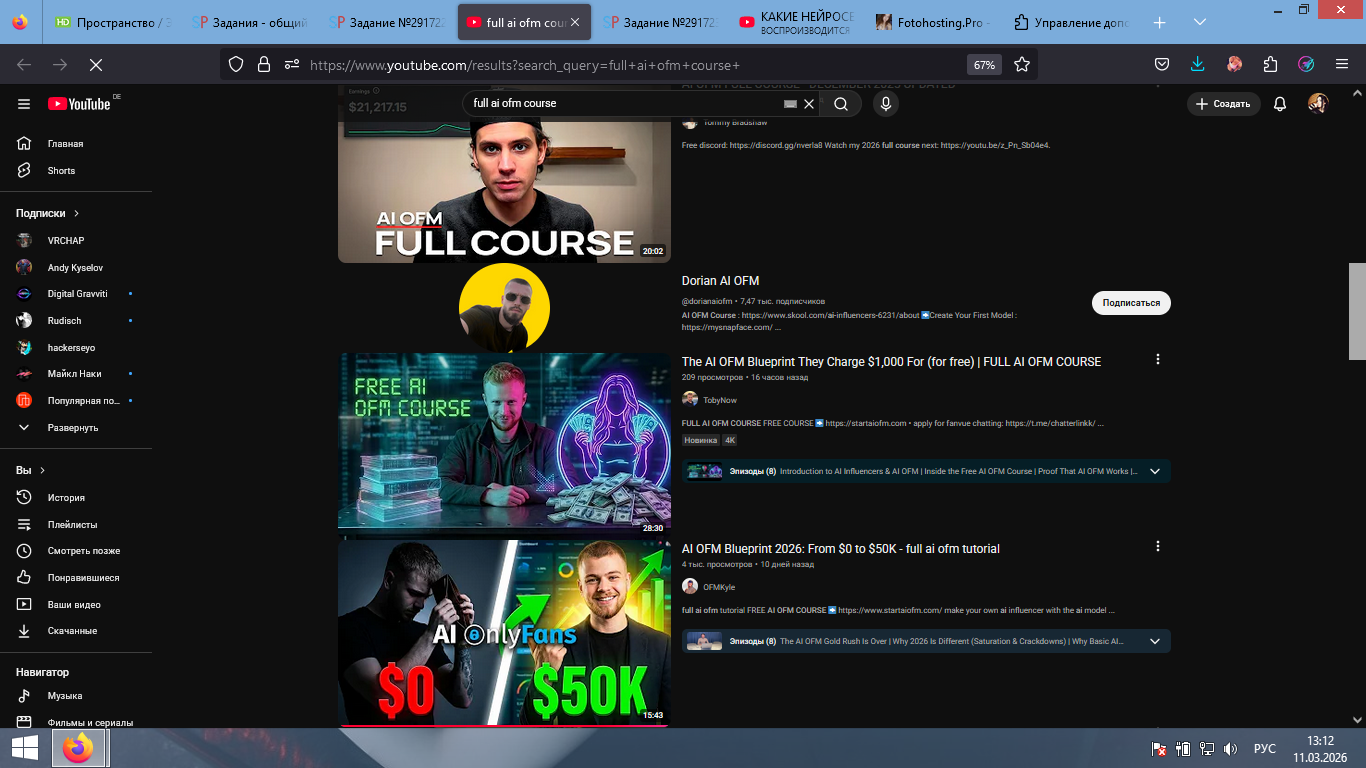Open the Подписки section header
Viewport: 1366px width, 768px height.
click(48, 213)
